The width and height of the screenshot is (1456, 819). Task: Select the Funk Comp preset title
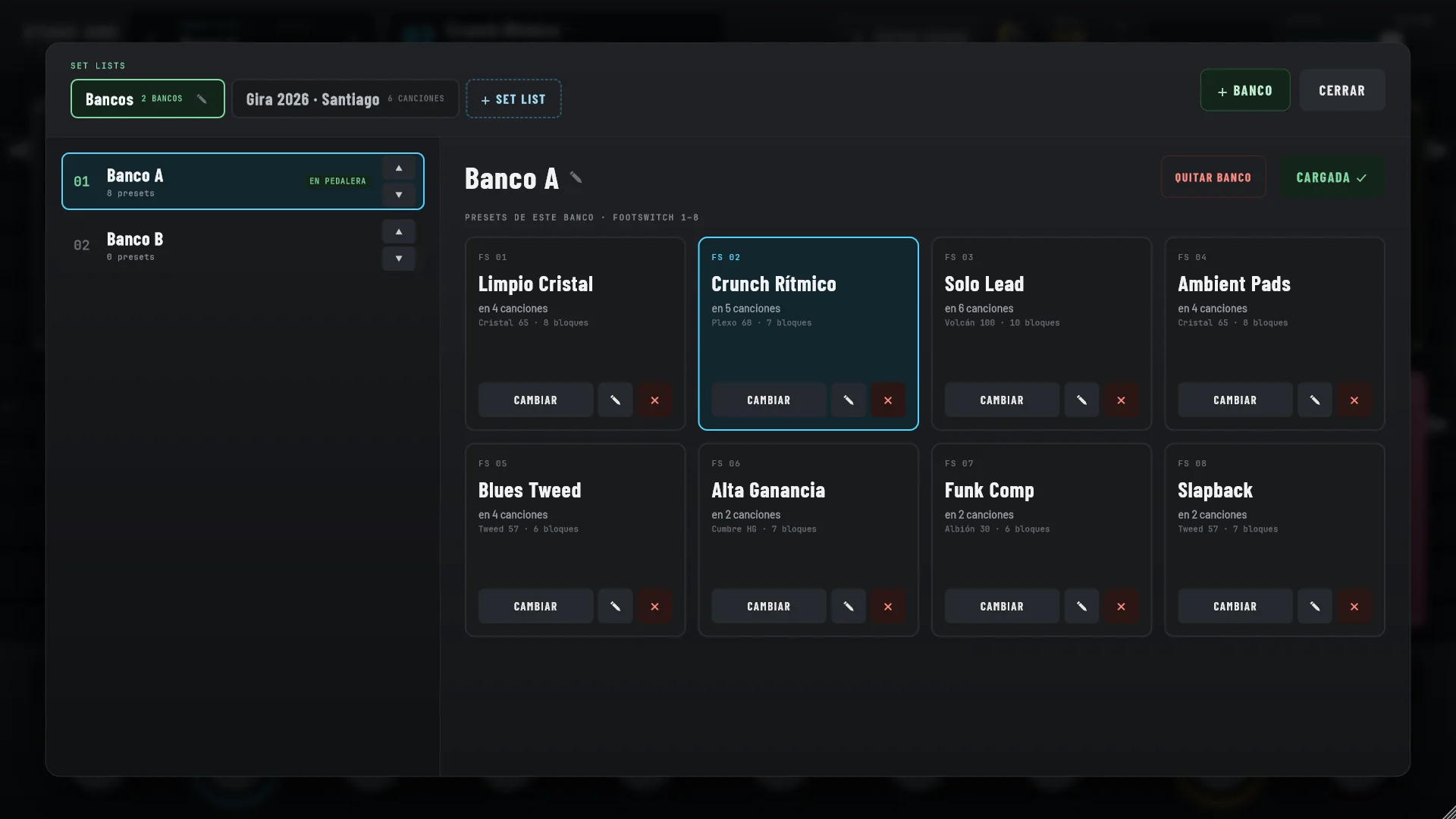[x=990, y=491]
